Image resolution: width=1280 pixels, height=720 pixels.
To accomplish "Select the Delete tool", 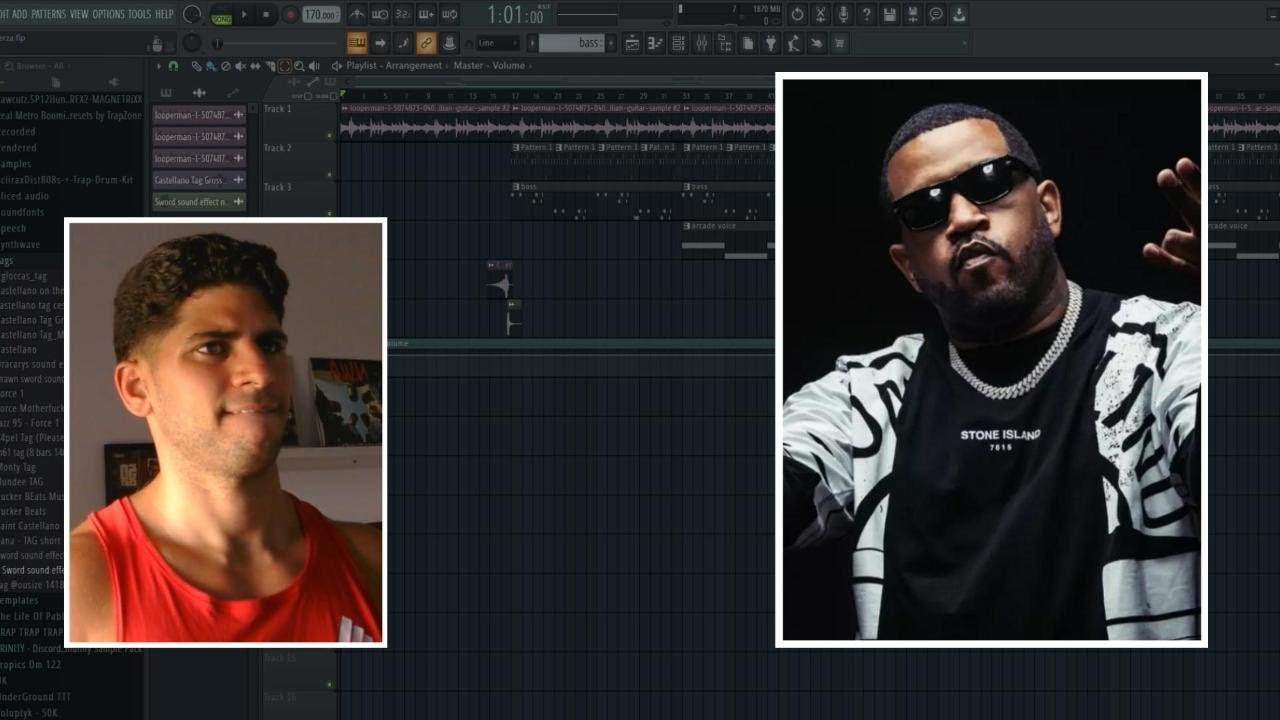I will (225, 66).
